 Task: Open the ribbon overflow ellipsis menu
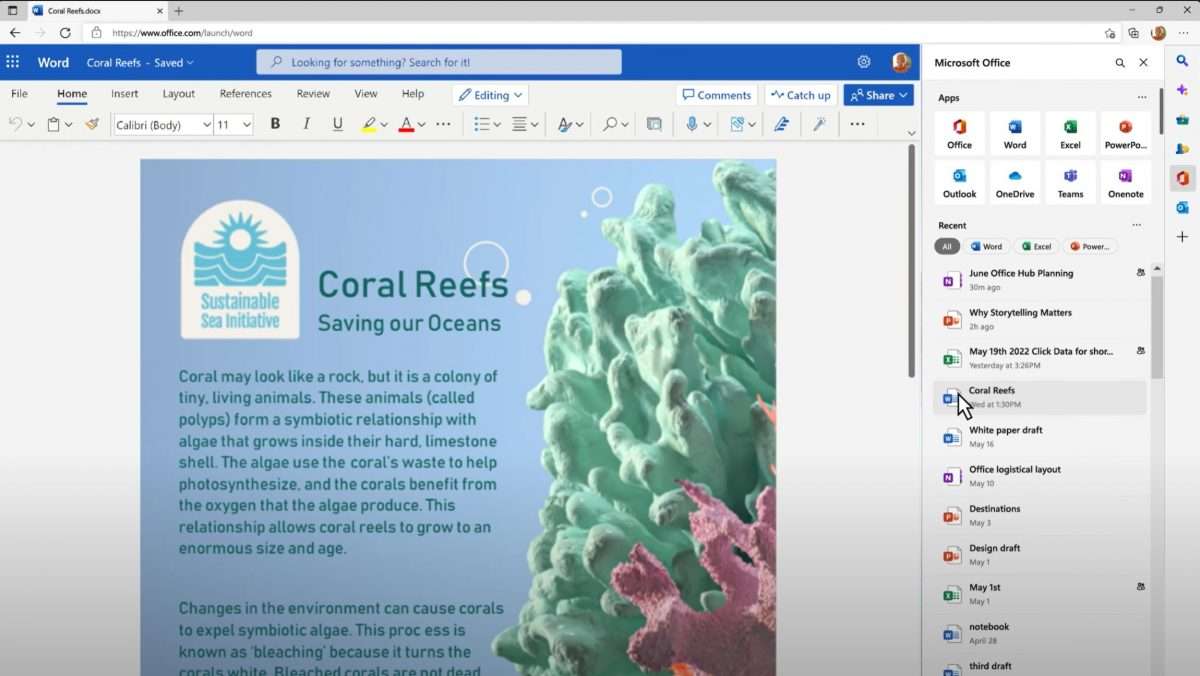pyautogui.click(x=857, y=124)
